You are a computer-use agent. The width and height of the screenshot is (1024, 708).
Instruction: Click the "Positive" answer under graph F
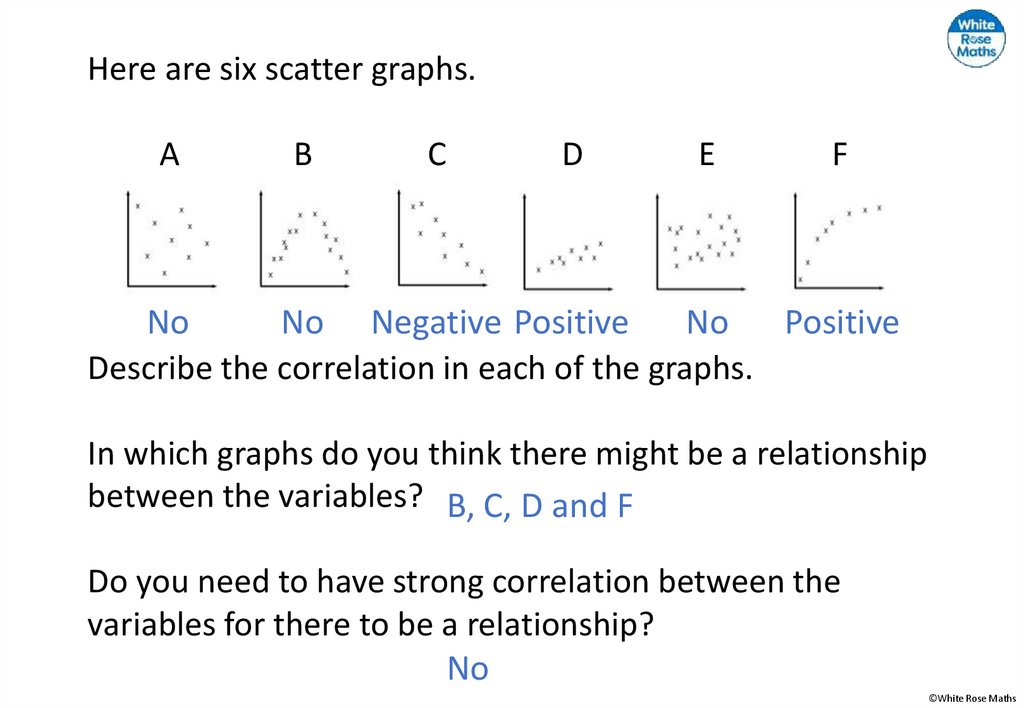pos(841,323)
